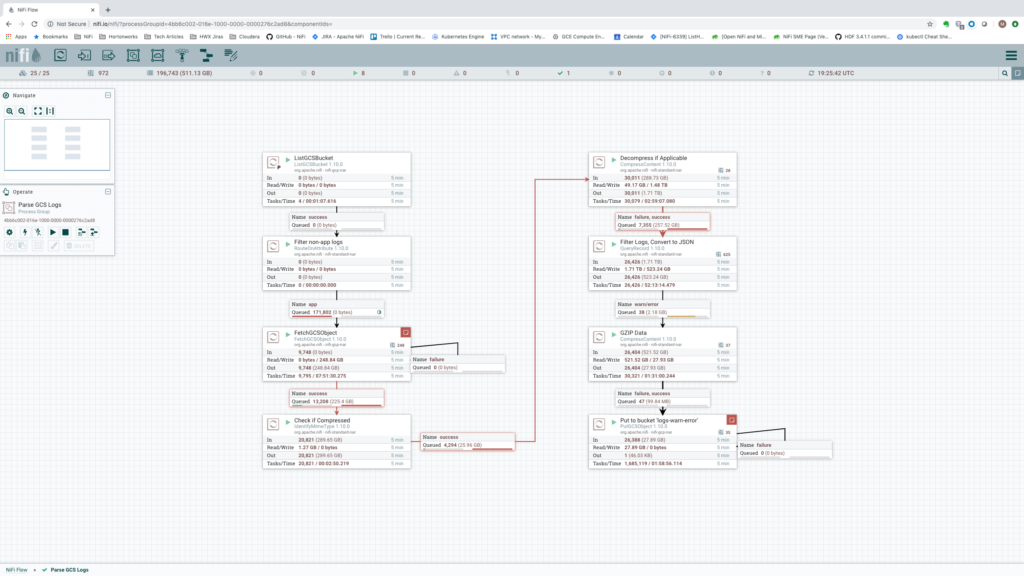The width and height of the screenshot is (1024, 576).
Task: Click the Enable lightning bolt icon
Action: pos(24,232)
